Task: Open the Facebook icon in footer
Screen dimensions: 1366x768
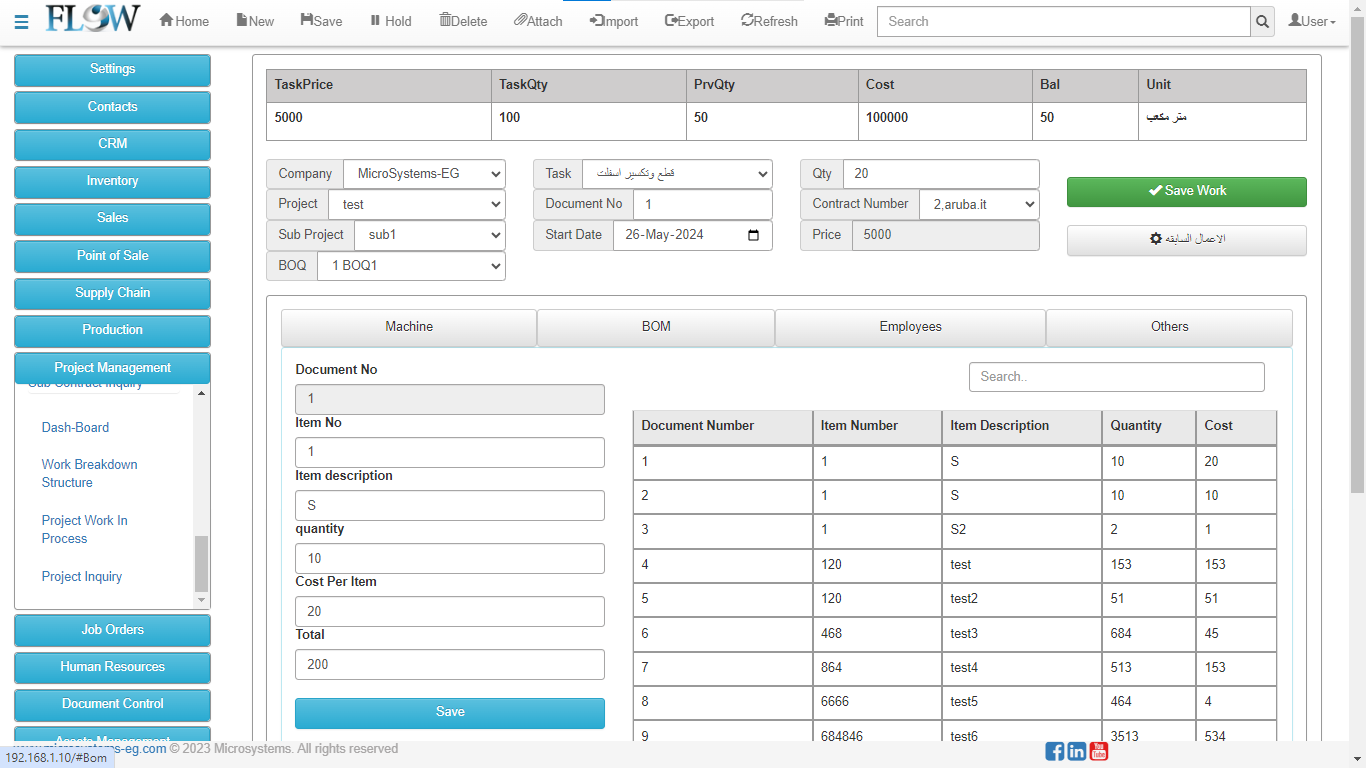Action: [1055, 751]
